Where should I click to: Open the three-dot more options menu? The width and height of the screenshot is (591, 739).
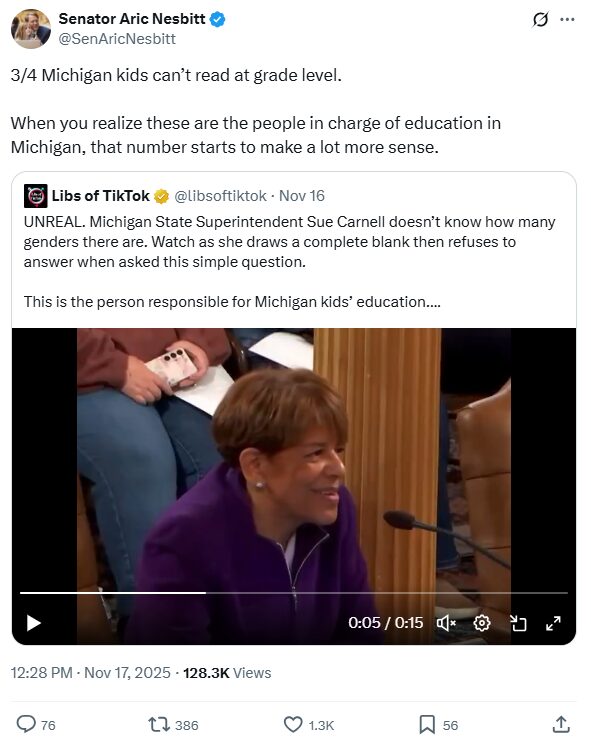567,20
